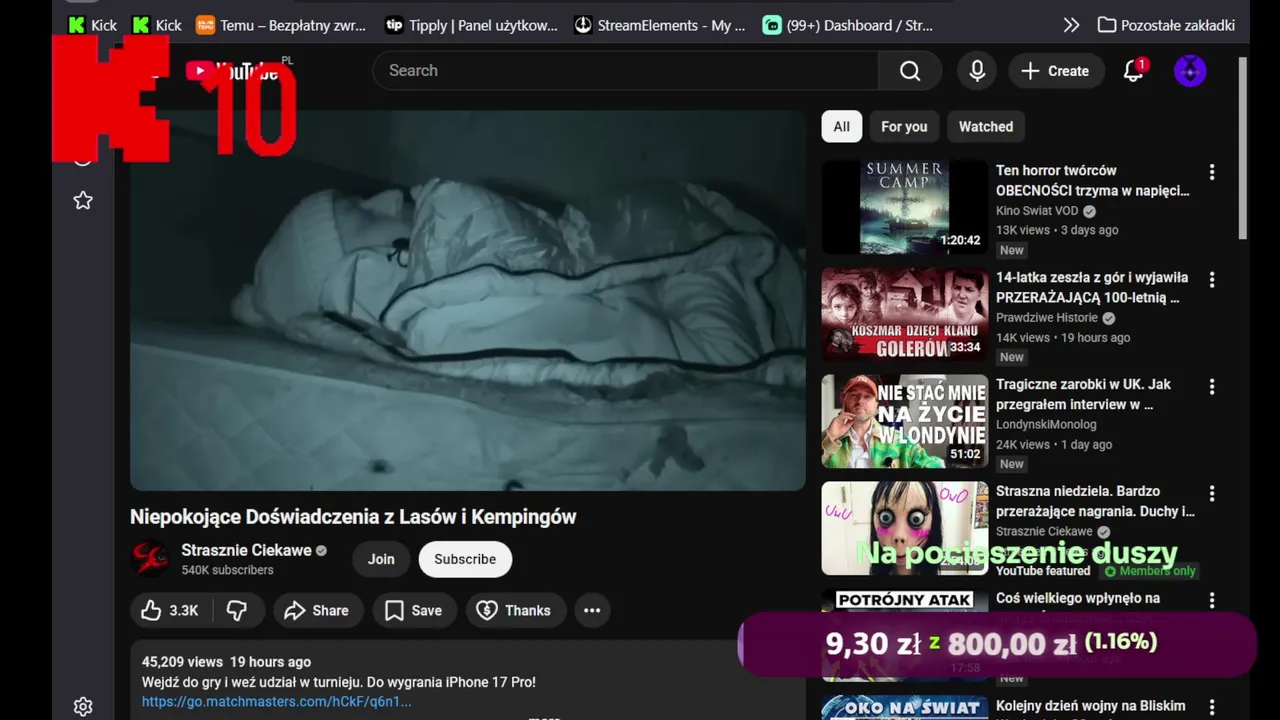Open the second Kick bookmark
The height and width of the screenshot is (720, 1280).
coord(157,25)
